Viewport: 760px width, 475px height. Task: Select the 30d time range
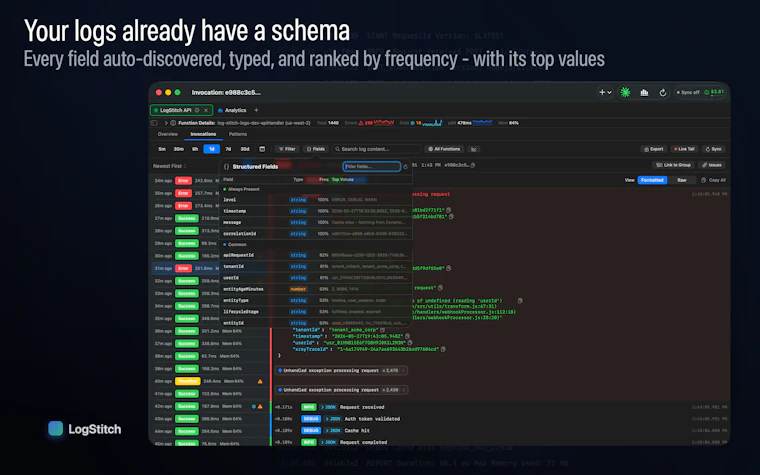[245, 149]
